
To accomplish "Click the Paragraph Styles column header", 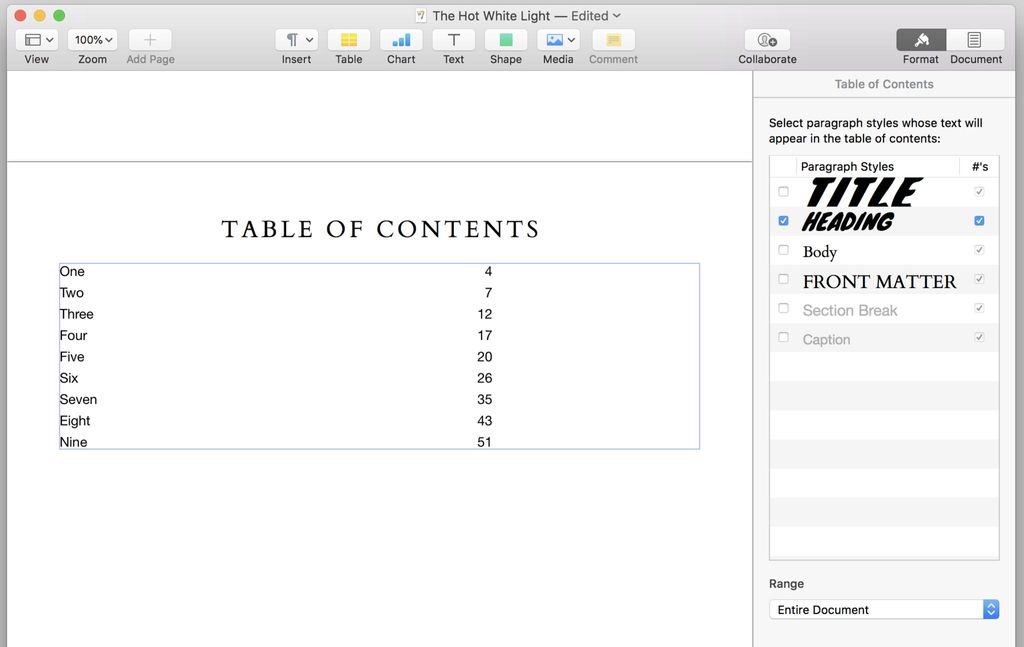I will [x=849, y=166].
